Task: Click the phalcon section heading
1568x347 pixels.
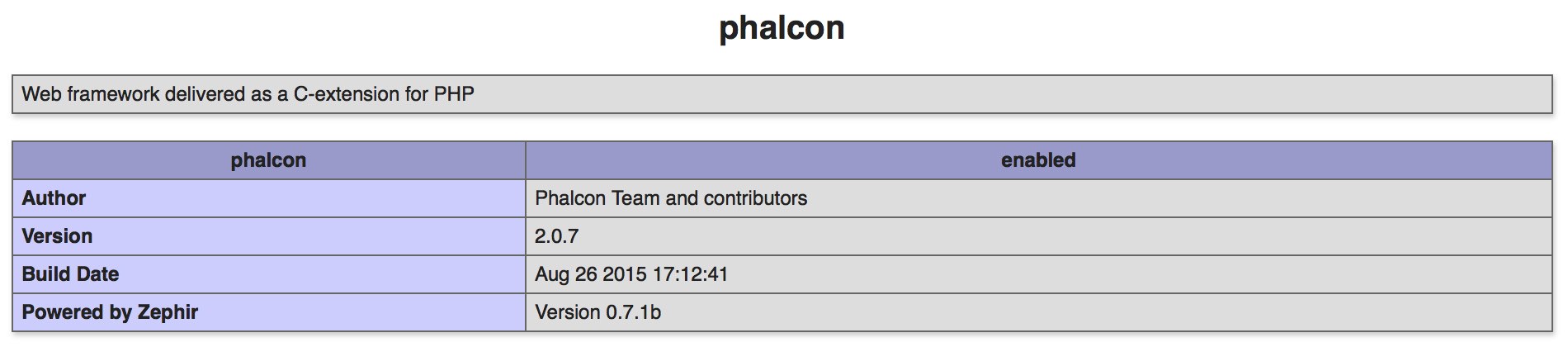Action: pyautogui.click(x=782, y=28)
